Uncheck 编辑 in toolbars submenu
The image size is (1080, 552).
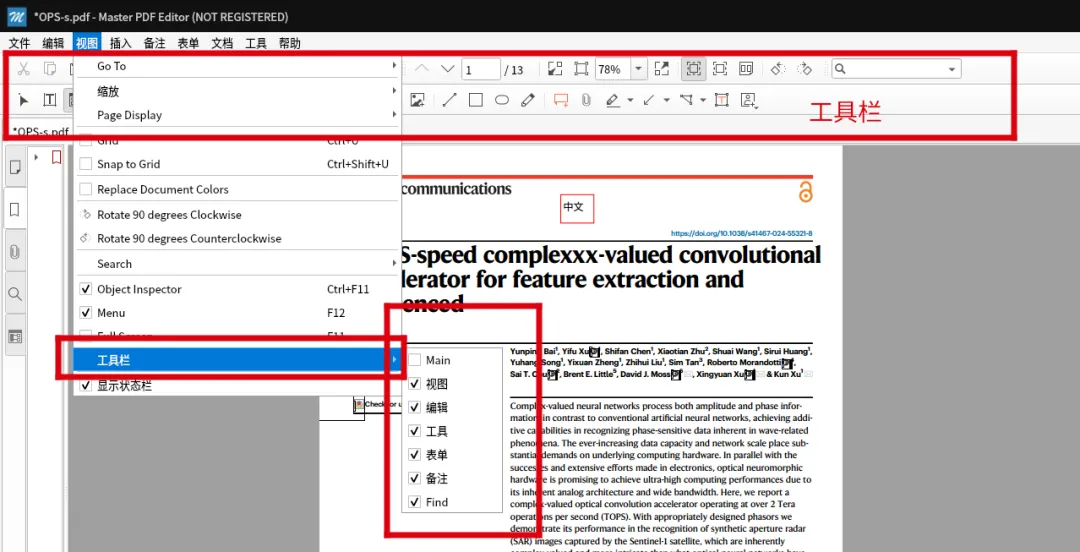coord(414,407)
